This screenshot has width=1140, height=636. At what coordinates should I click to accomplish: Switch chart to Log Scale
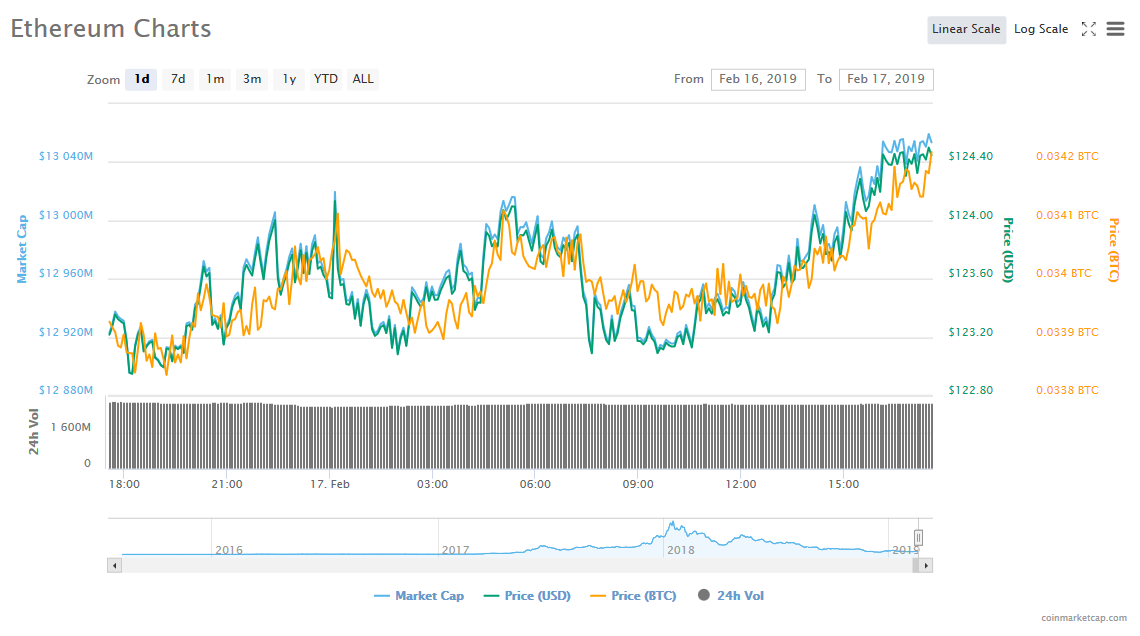click(1041, 30)
